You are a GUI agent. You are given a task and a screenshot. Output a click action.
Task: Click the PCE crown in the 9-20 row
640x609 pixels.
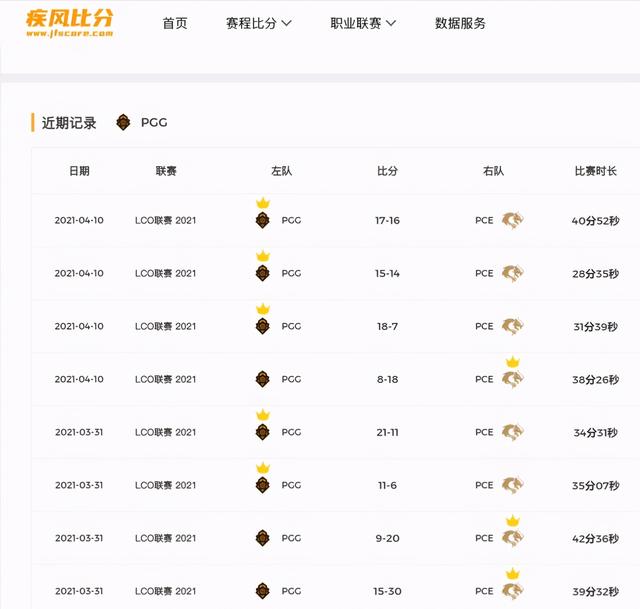coord(513,521)
